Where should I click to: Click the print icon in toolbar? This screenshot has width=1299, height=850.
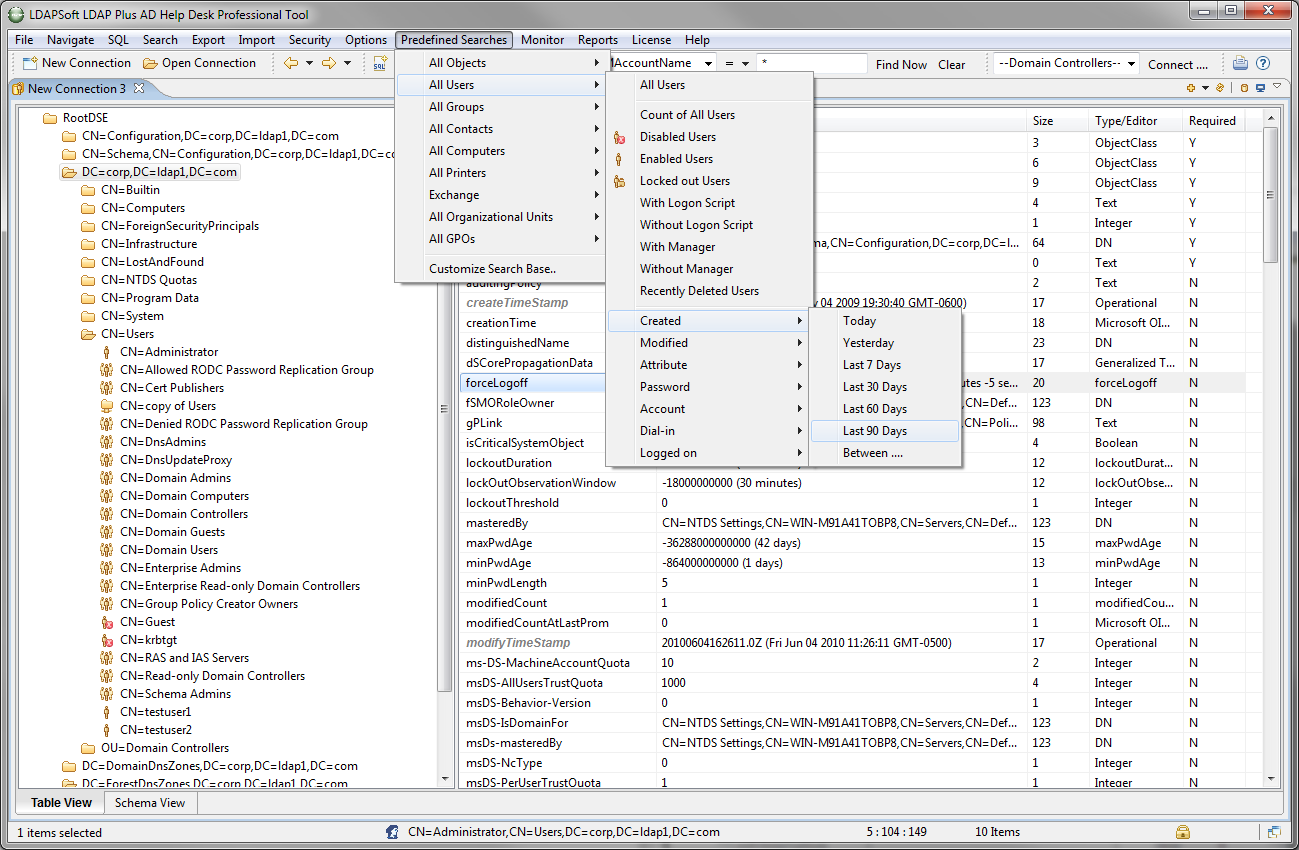pos(1240,63)
